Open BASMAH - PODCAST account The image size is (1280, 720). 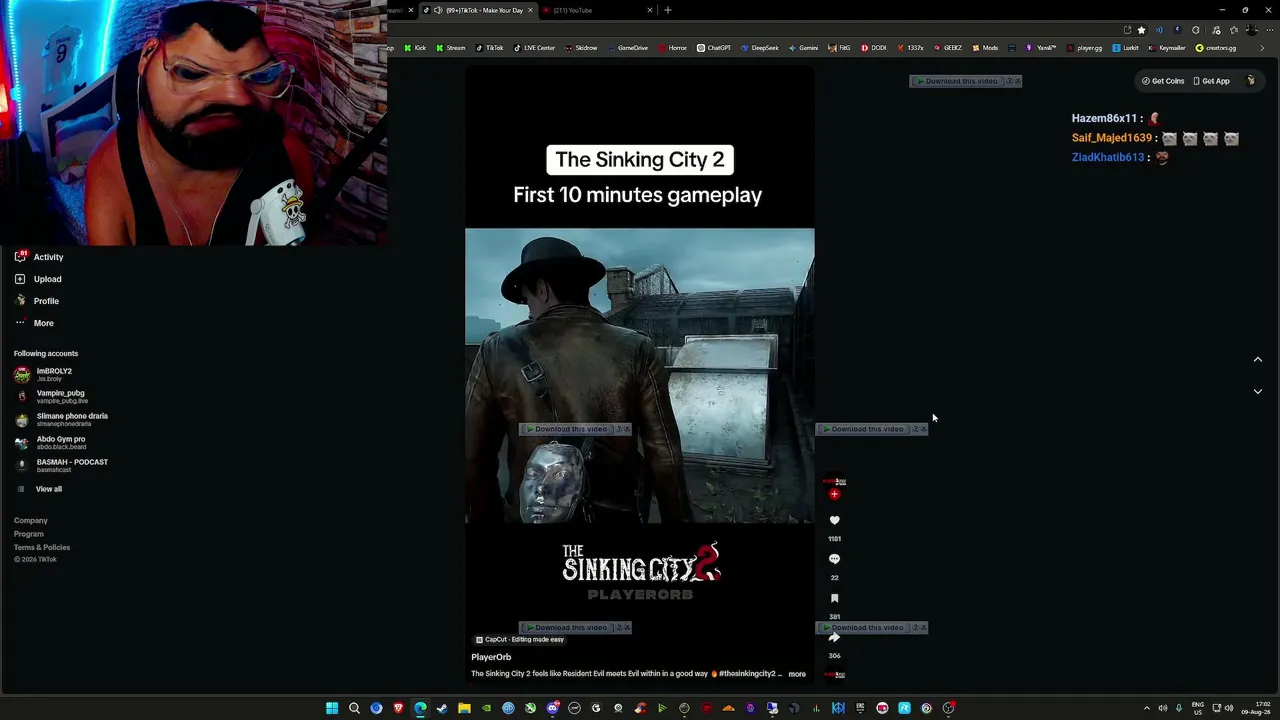[61, 466]
